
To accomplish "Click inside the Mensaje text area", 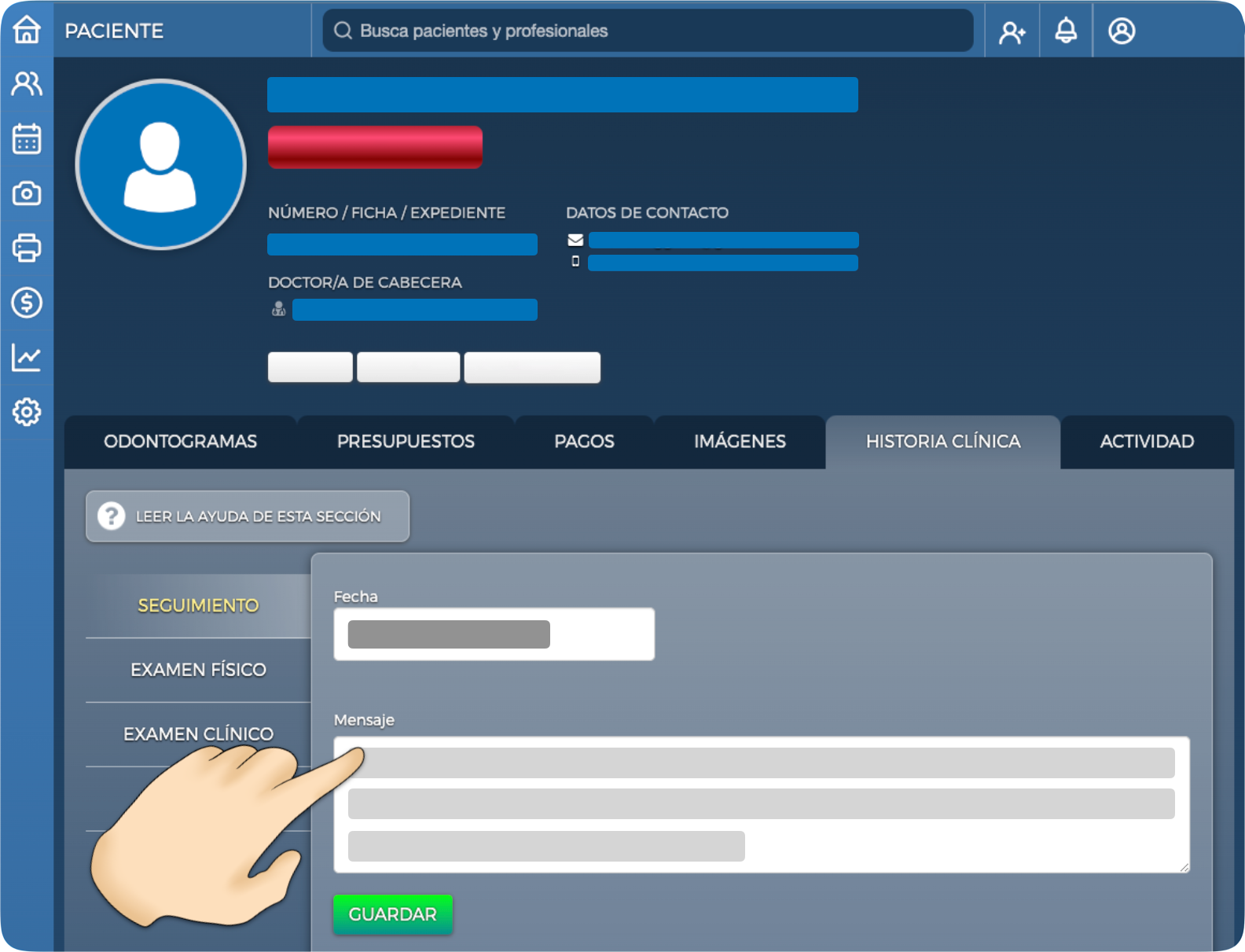I will coord(762,805).
